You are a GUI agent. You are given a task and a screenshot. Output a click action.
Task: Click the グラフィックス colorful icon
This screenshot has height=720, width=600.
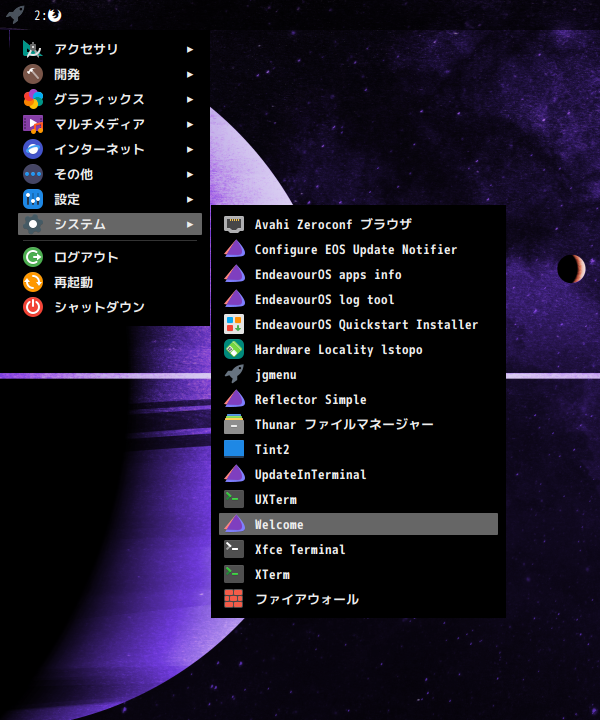(x=33, y=99)
